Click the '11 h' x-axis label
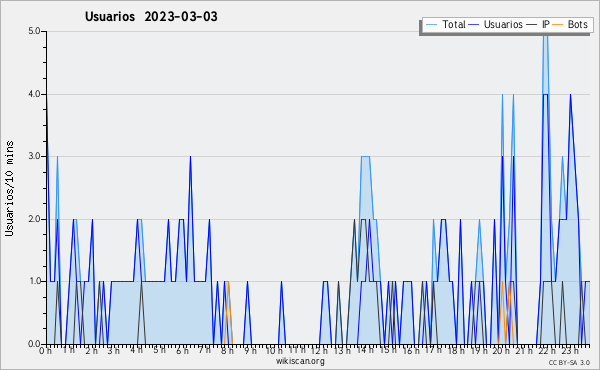This screenshot has height=370, width=600. click(x=297, y=350)
